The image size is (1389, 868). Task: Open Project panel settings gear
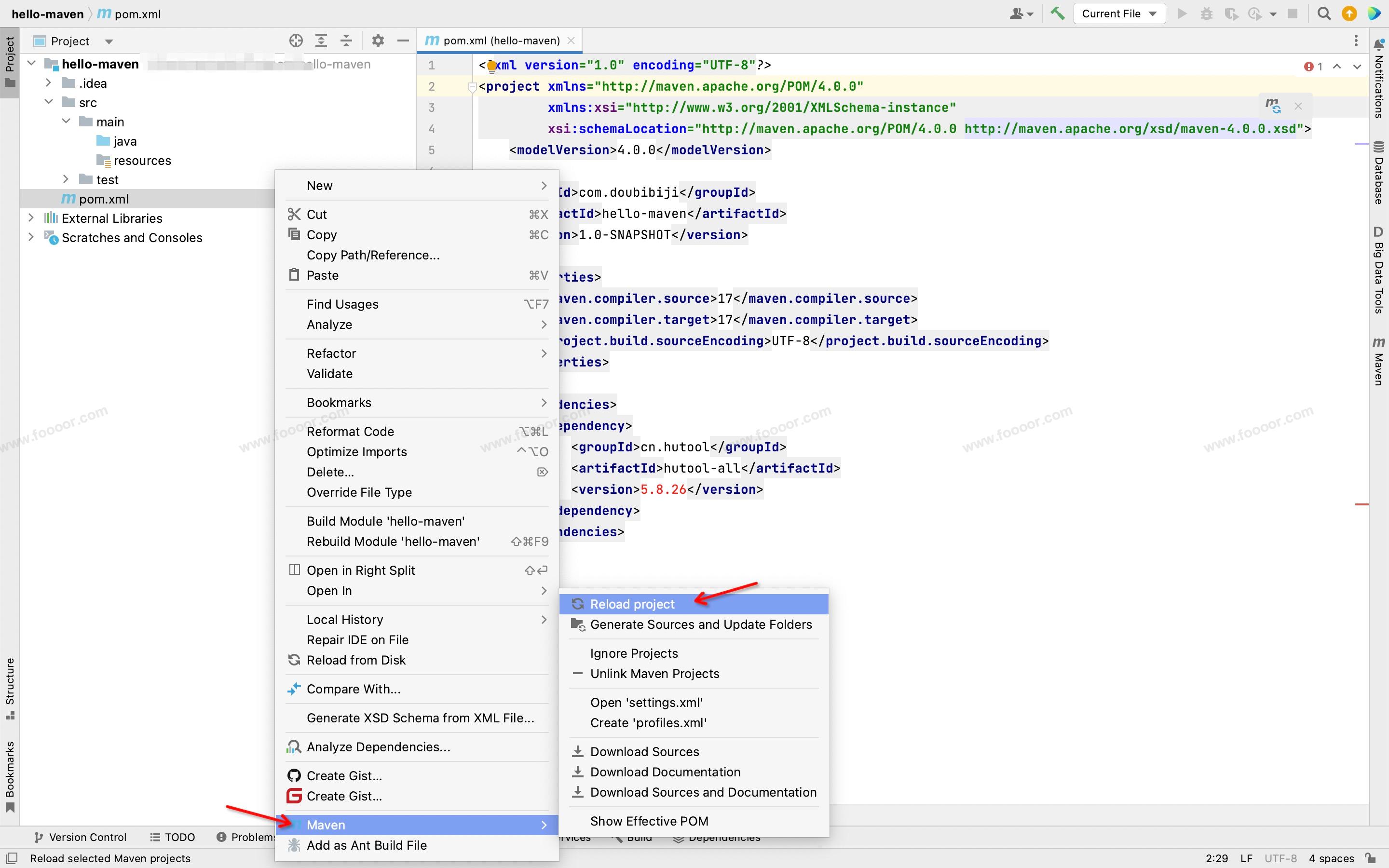click(377, 41)
